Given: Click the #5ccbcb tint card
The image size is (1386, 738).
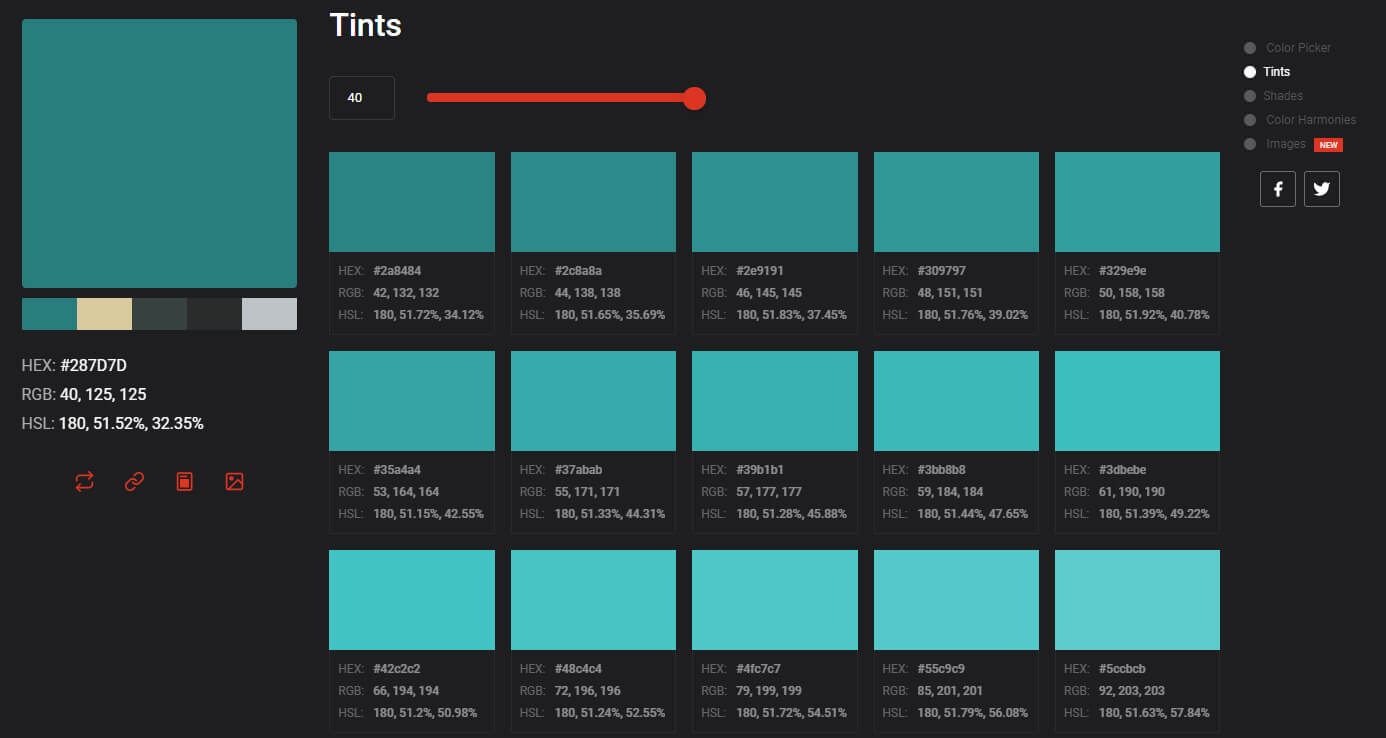Looking at the screenshot, I should tap(1136, 599).
